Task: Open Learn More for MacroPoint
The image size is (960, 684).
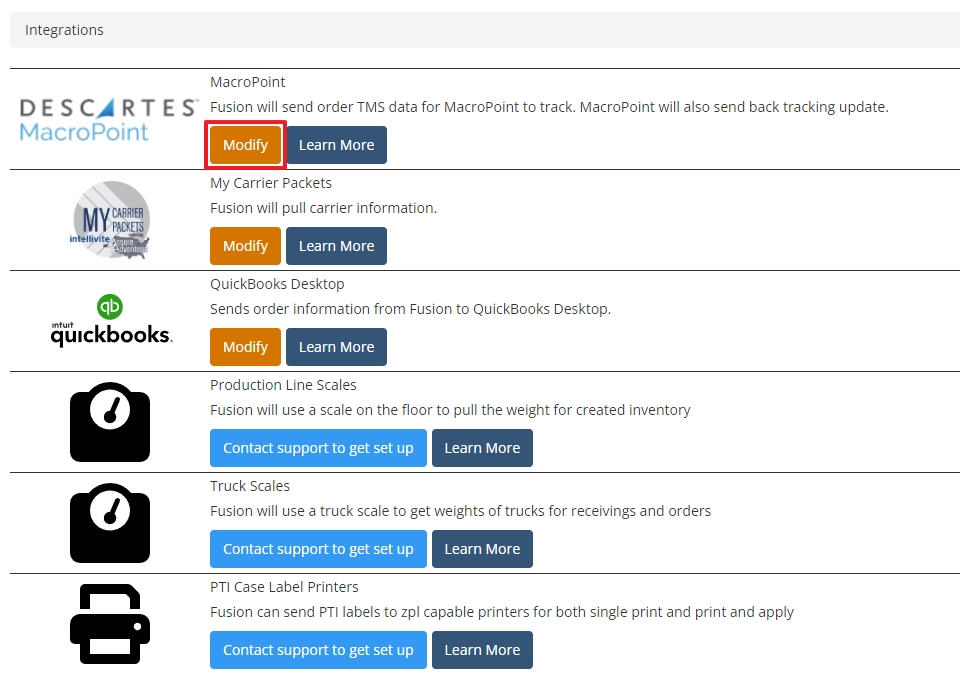Action: pyautogui.click(x=336, y=145)
